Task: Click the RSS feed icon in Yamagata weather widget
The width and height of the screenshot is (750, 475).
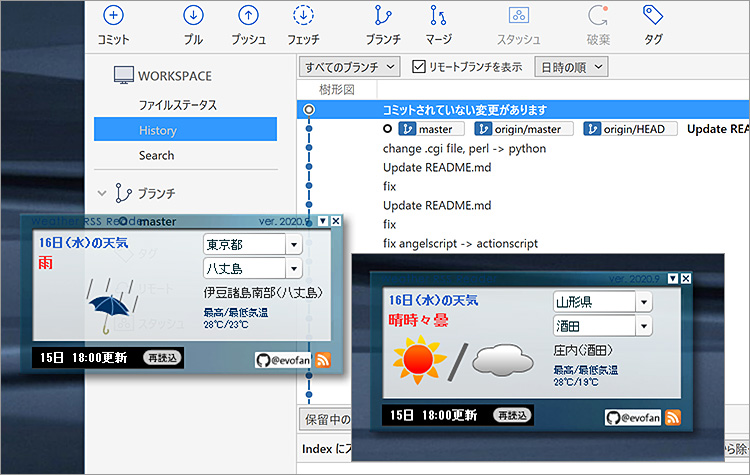Action: point(673,418)
